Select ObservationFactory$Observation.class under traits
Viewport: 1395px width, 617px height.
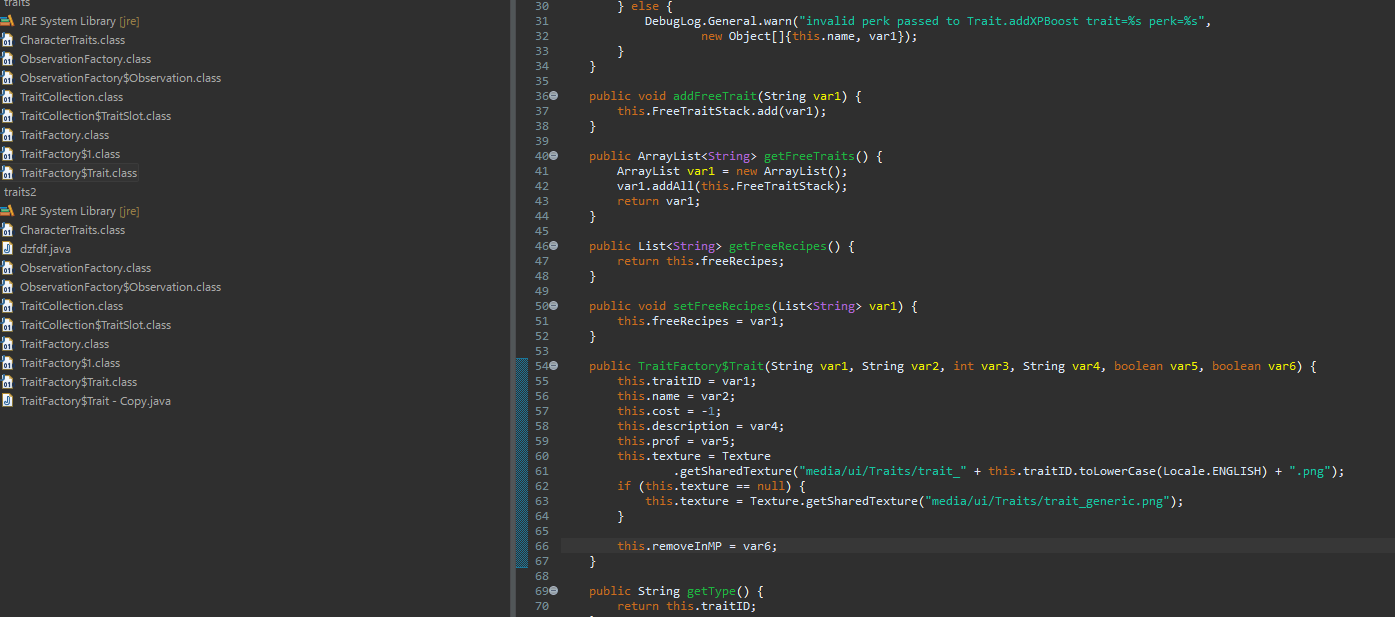pyautogui.click(x=120, y=78)
